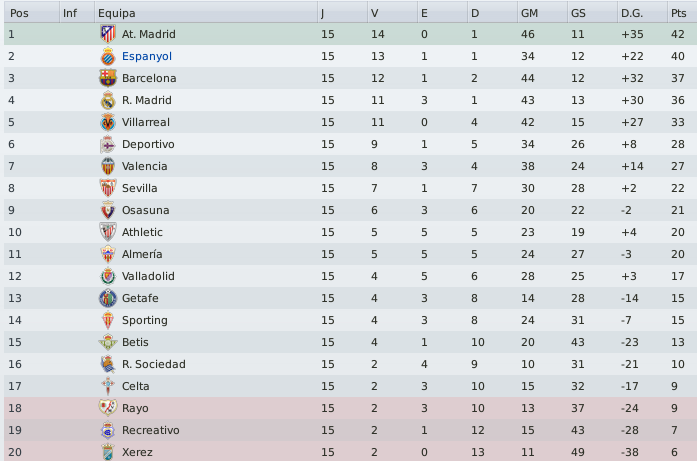Click the Barcelona club crest
The height and width of the screenshot is (461, 697).
(108, 78)
